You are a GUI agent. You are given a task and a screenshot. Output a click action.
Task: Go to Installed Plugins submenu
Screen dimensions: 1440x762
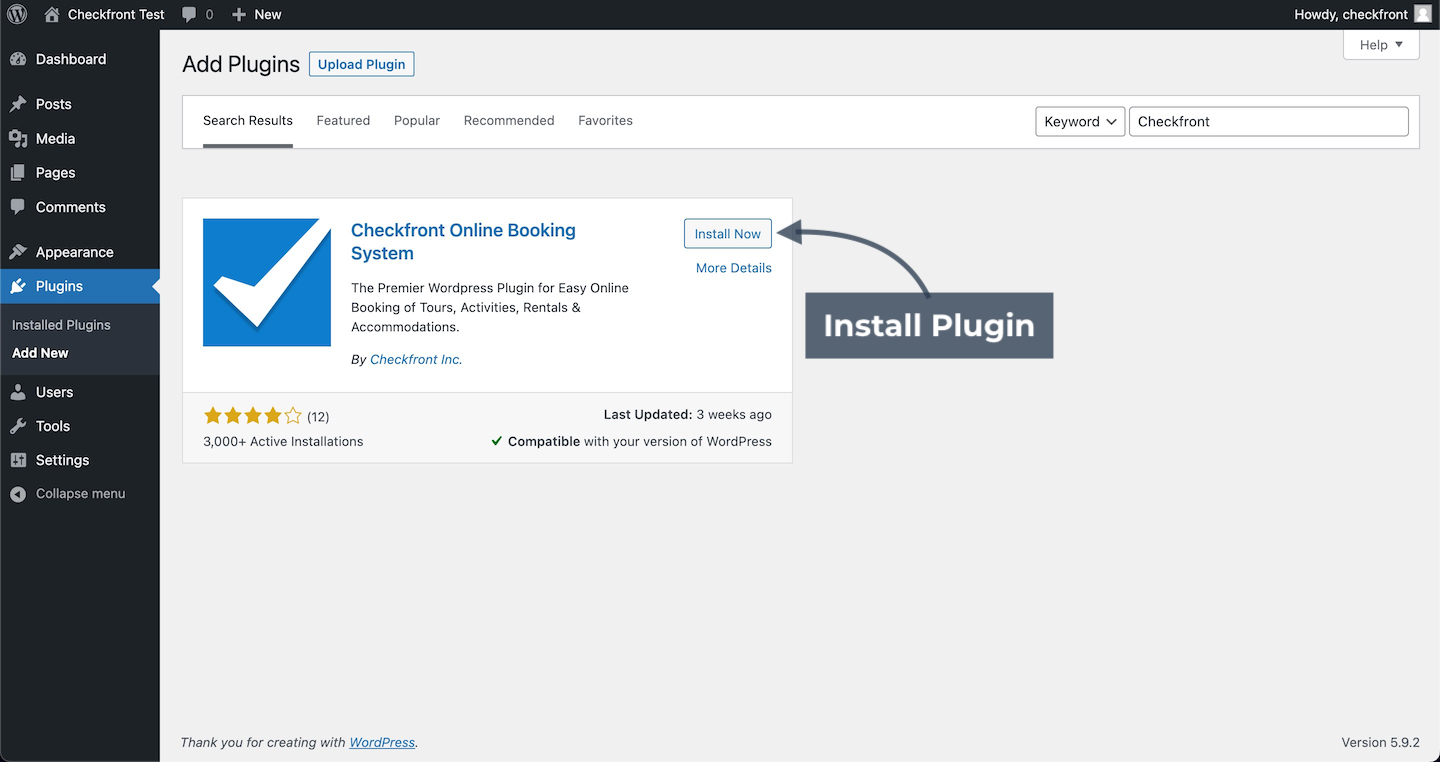click(61, 325)
